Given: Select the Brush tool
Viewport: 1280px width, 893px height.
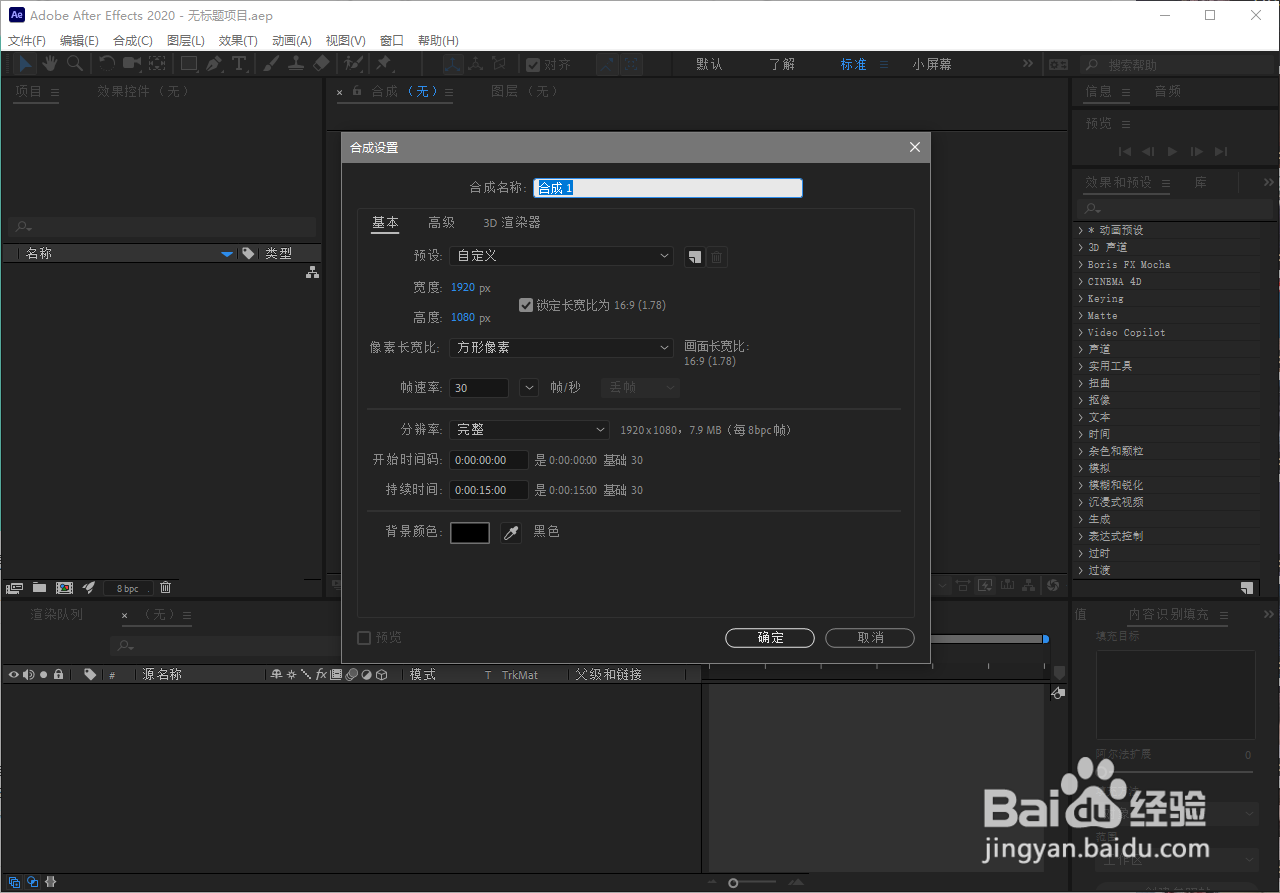Looking at the screenshot, I should click(271, 63).
